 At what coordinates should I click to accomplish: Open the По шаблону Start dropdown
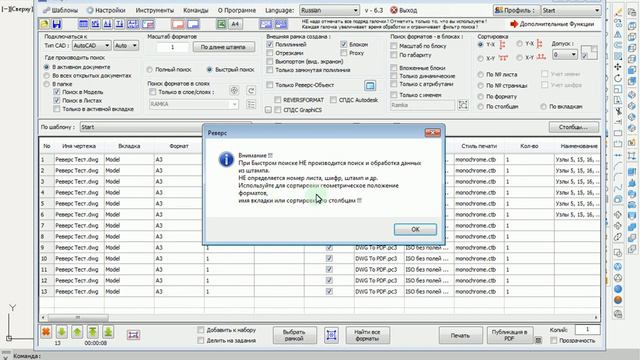[x=141, y=127]
